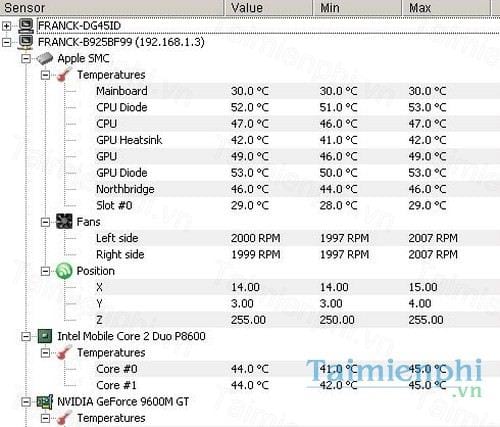
Task: Click the Min column header
Action: click(357, 8)
